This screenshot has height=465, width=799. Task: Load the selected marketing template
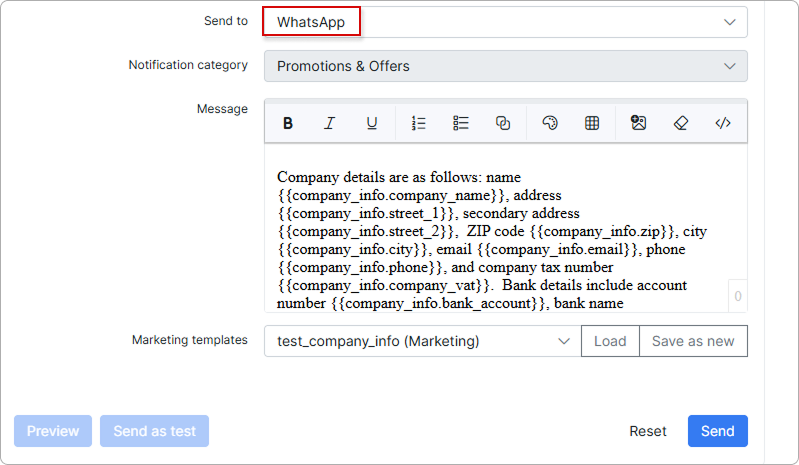coord(610,341)
